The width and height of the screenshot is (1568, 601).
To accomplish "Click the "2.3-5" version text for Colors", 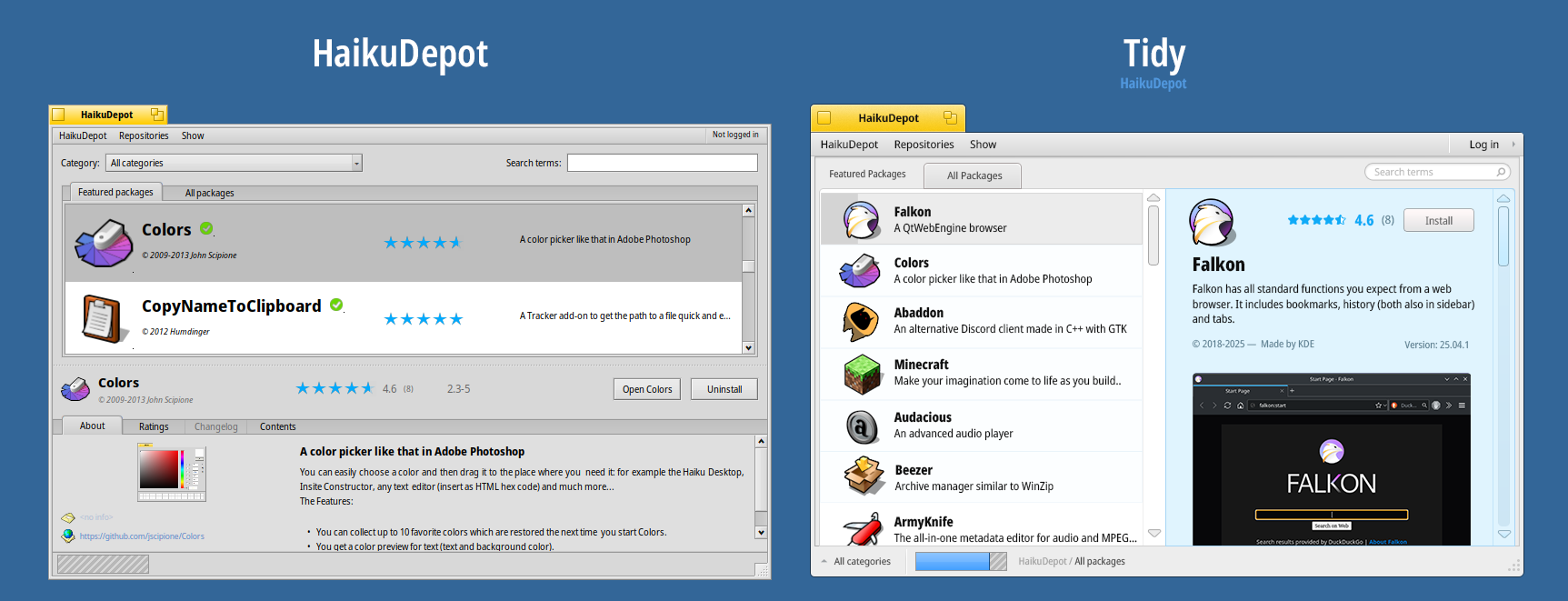I will (x=458, y=389).
